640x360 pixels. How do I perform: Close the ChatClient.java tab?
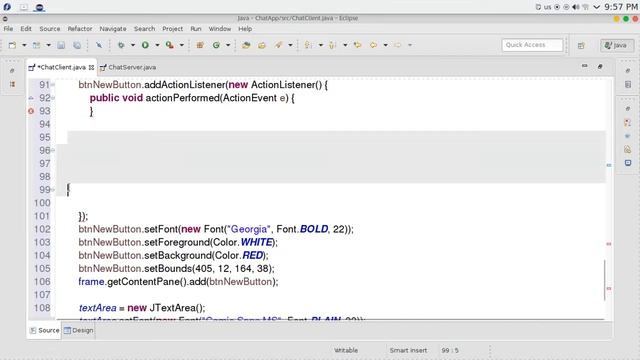[x=91, y=67]
